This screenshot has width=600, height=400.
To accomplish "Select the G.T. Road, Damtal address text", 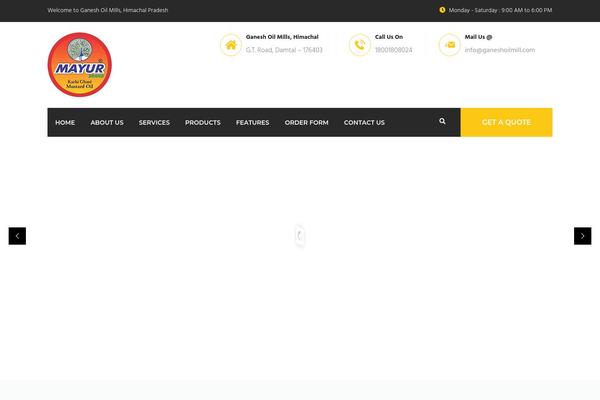I will tap(284, 50).
